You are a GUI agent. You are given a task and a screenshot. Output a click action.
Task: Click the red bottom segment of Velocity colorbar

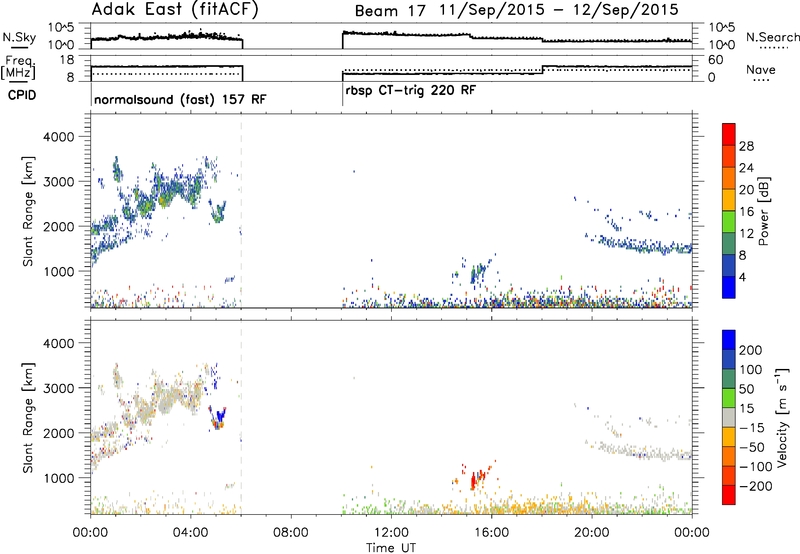pos(729,495)
